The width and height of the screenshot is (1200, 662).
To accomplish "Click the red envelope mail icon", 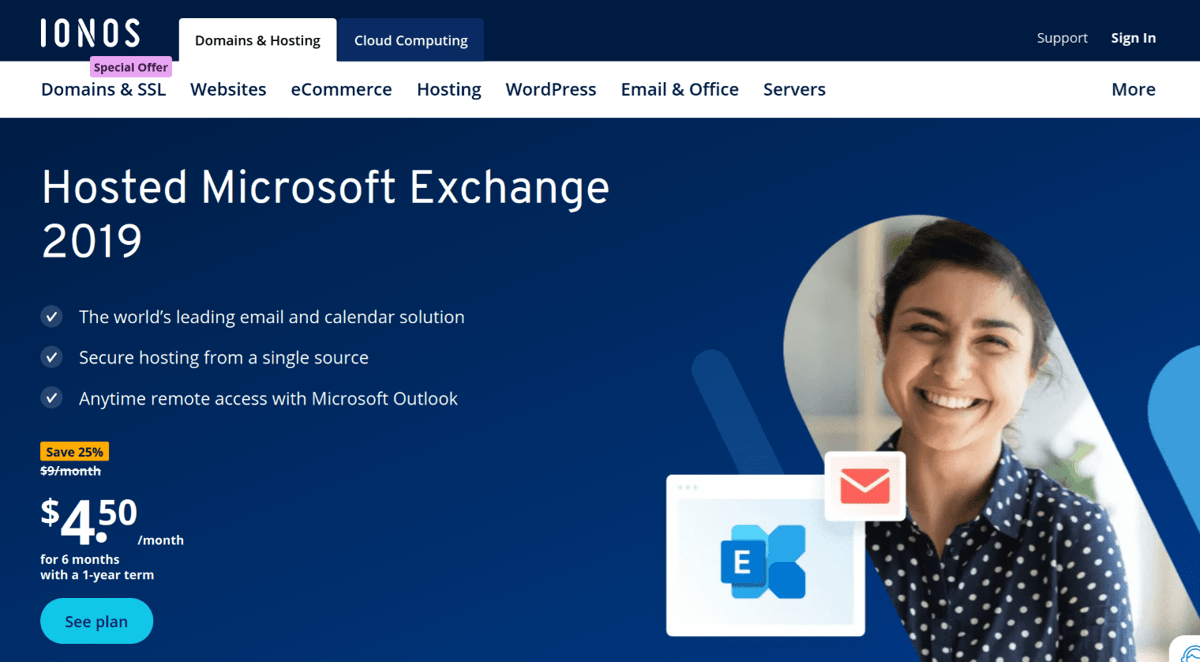I will click(x=865, y=486).
